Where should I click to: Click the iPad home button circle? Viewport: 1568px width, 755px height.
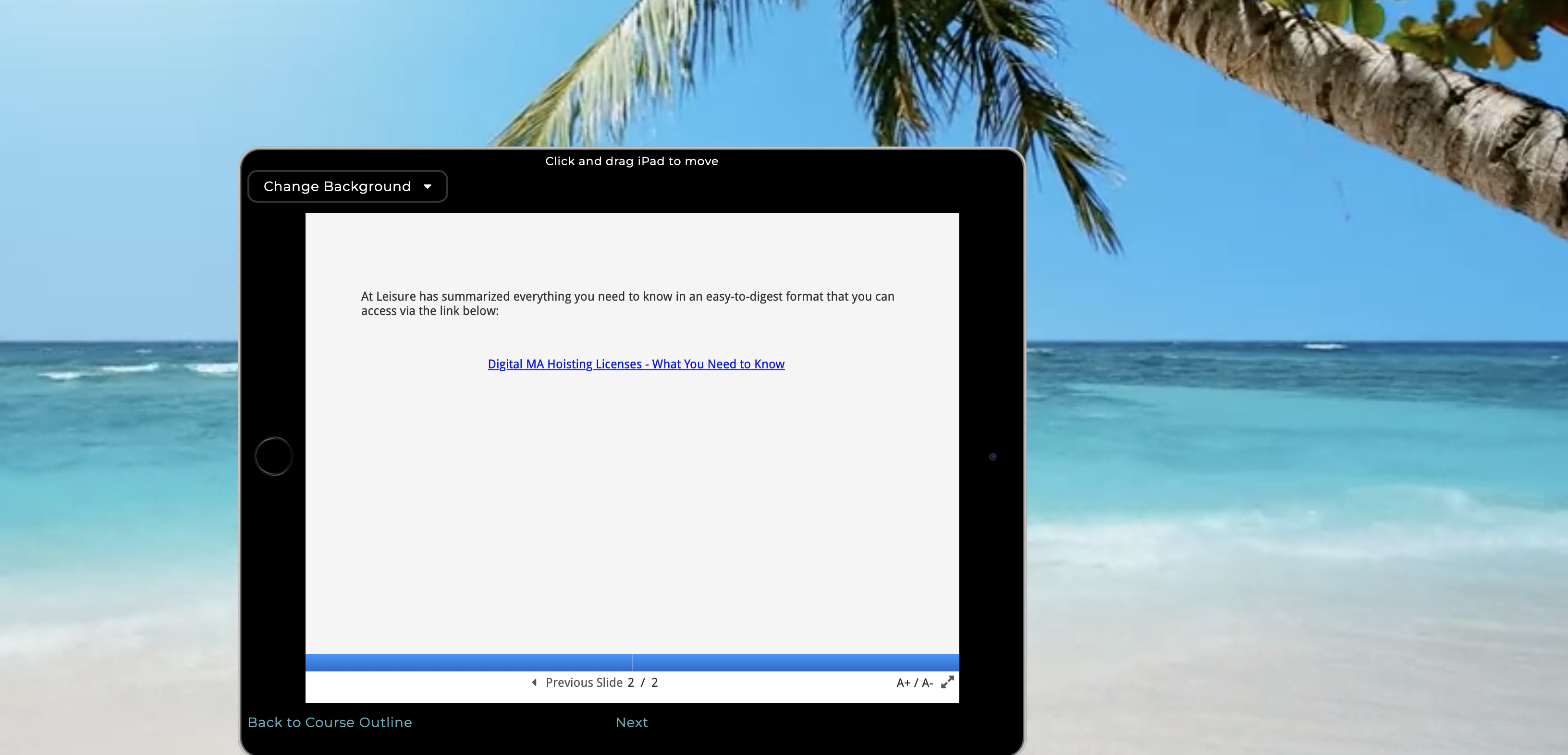pos(274,456)
